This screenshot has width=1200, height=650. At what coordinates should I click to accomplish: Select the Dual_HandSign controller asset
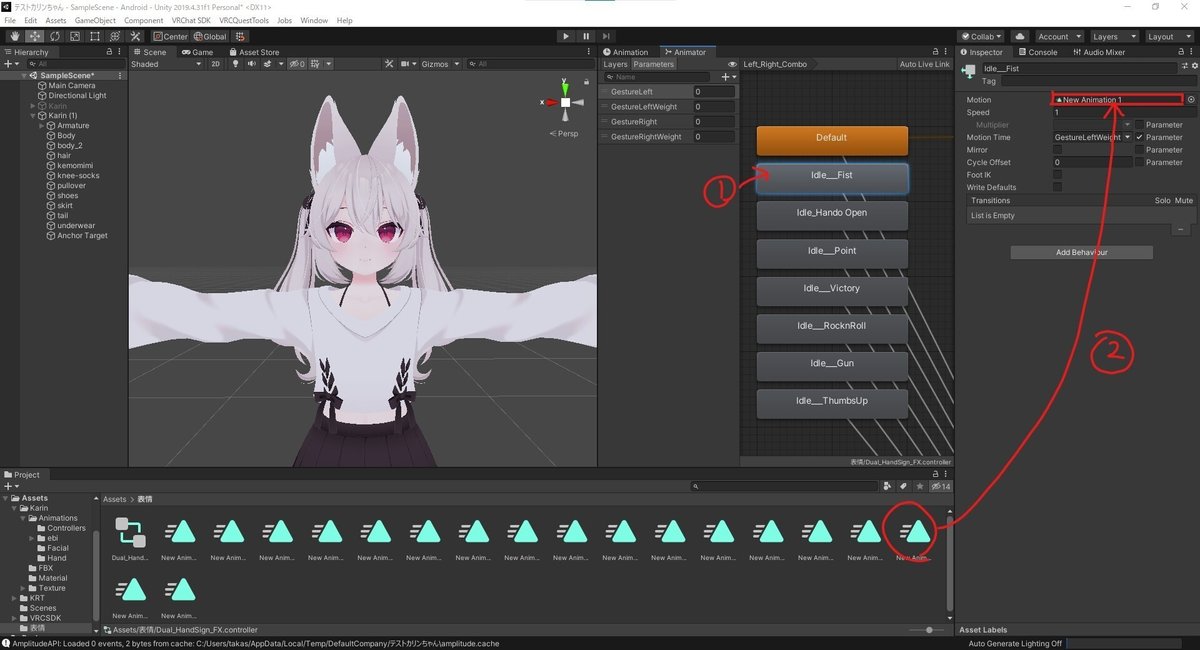click(130, 539)
